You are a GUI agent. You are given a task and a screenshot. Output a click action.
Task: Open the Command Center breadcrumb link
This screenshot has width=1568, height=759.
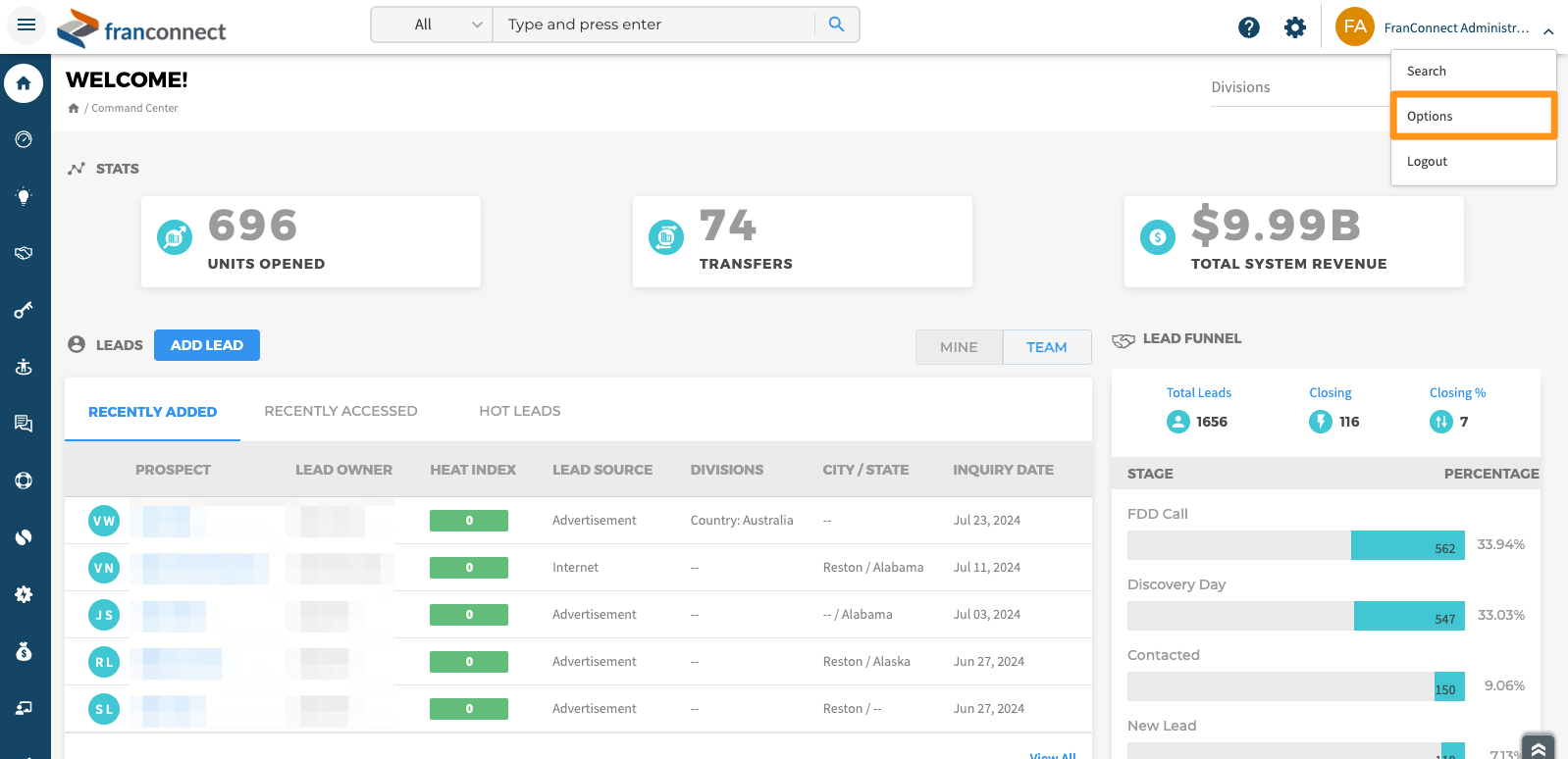coord(134,108)
